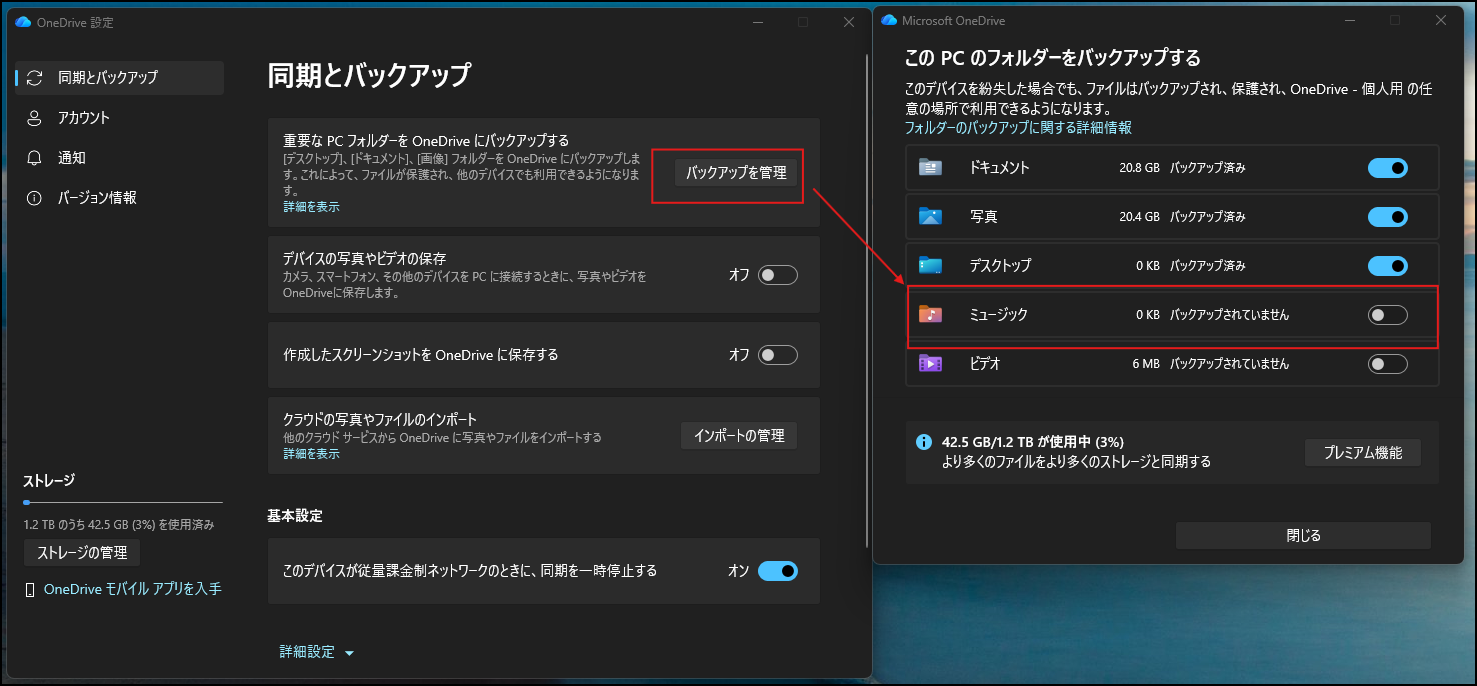The image size is (1477, 686).
Task: Click 1.2 TB のうち 42.5 GB 使用済み text
Action: [119, 524]
